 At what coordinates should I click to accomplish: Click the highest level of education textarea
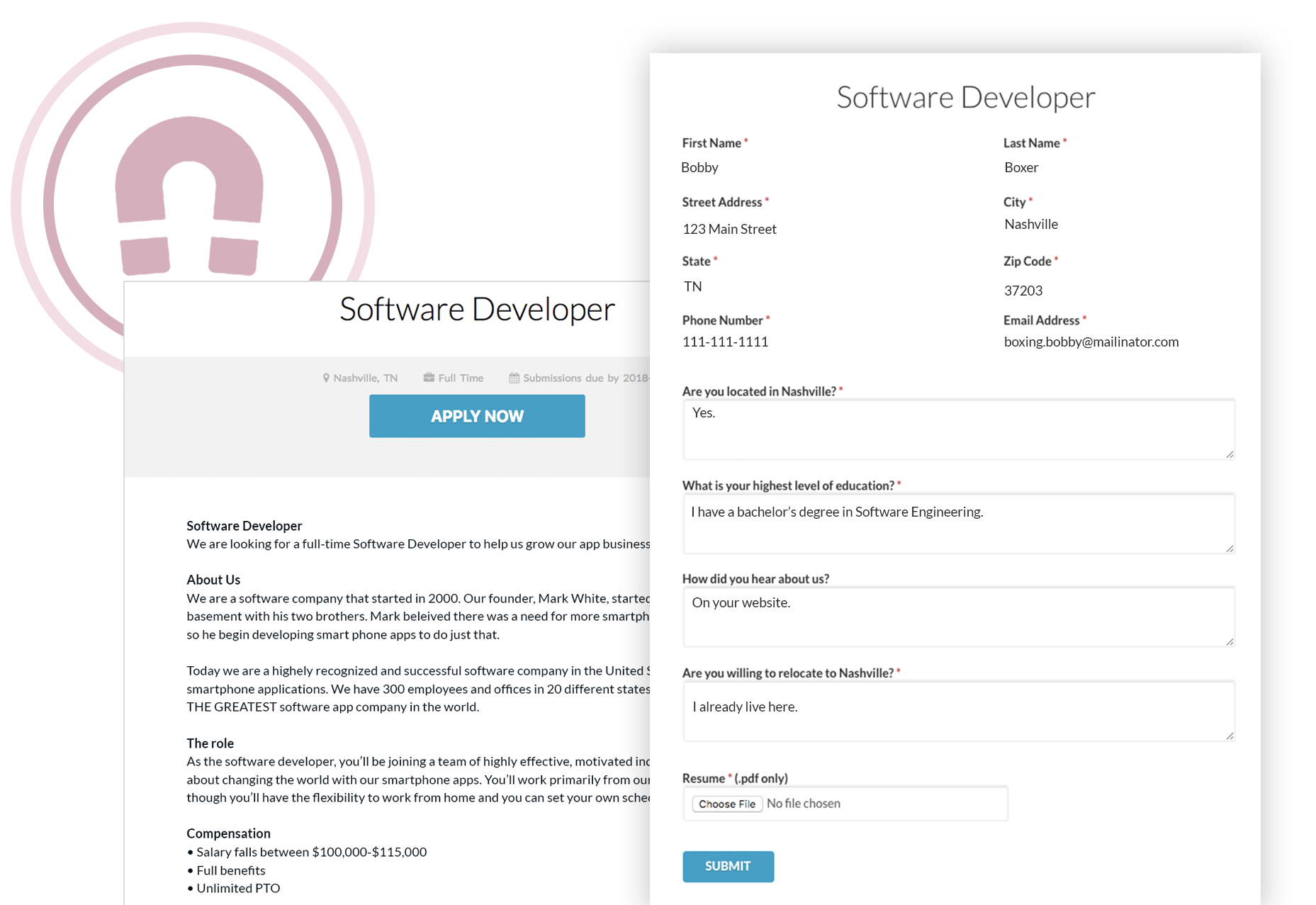959,524
